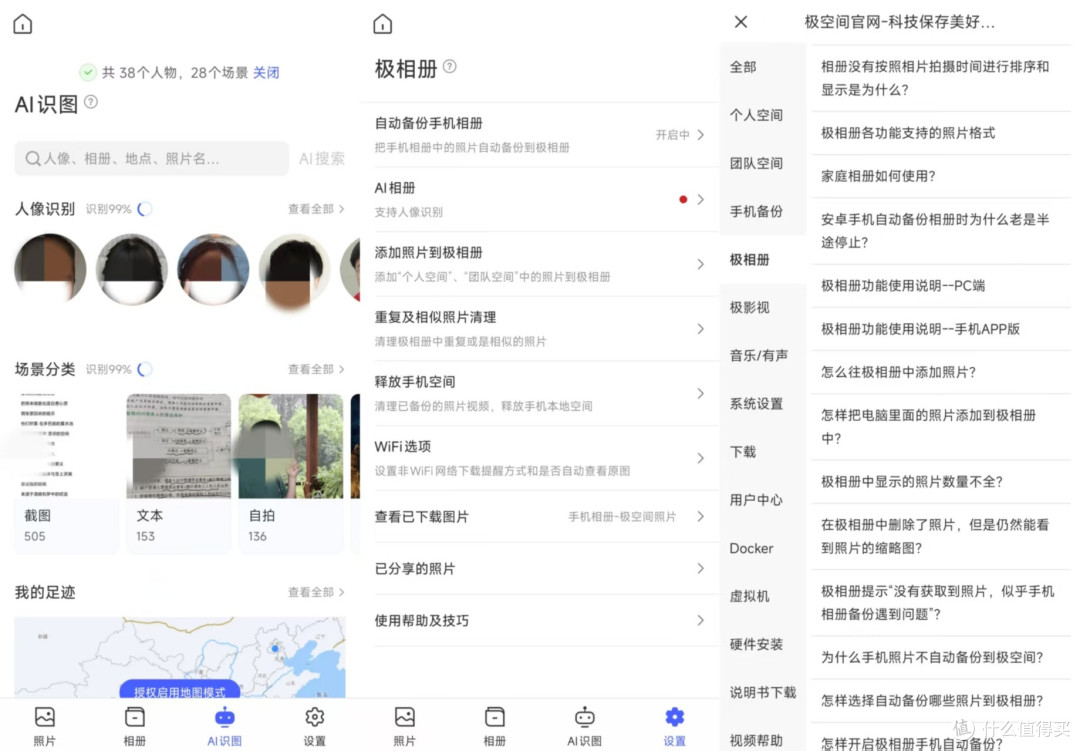
Task: Open 家庭相册如何使用? article
Action: 878,176
